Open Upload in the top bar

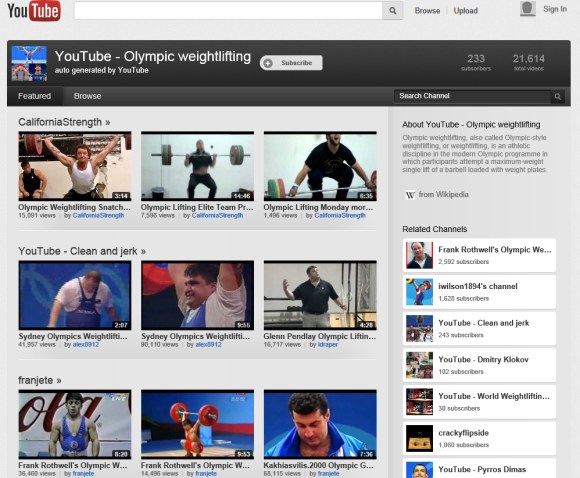tap(465, 11)
